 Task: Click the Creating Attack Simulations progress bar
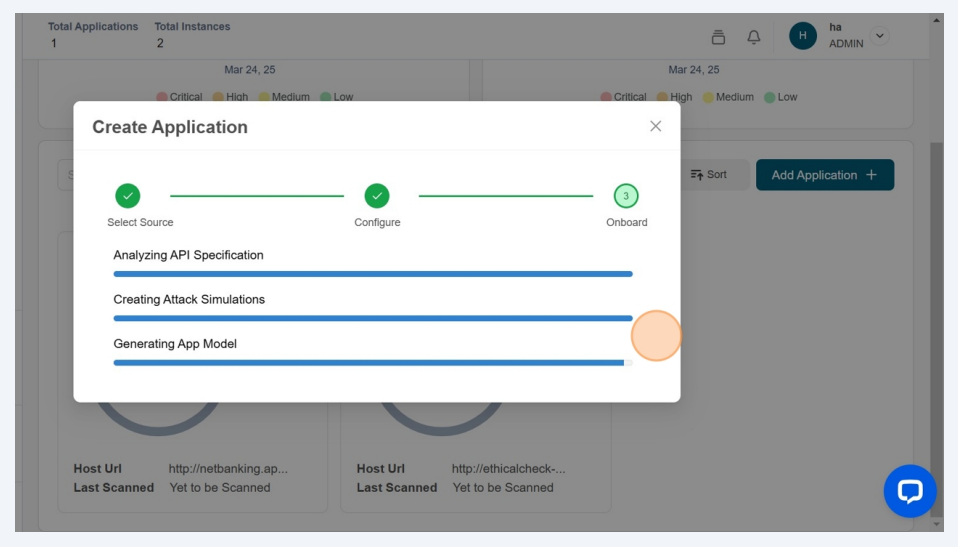[x=372, y=318]
